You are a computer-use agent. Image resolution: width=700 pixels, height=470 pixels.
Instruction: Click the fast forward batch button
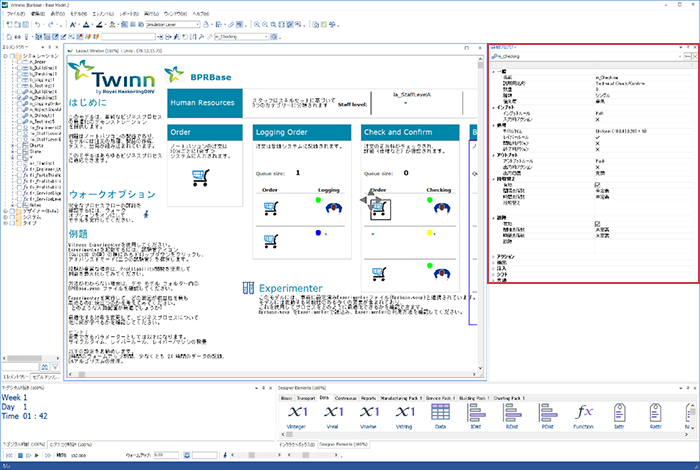(x=48, y=455)
